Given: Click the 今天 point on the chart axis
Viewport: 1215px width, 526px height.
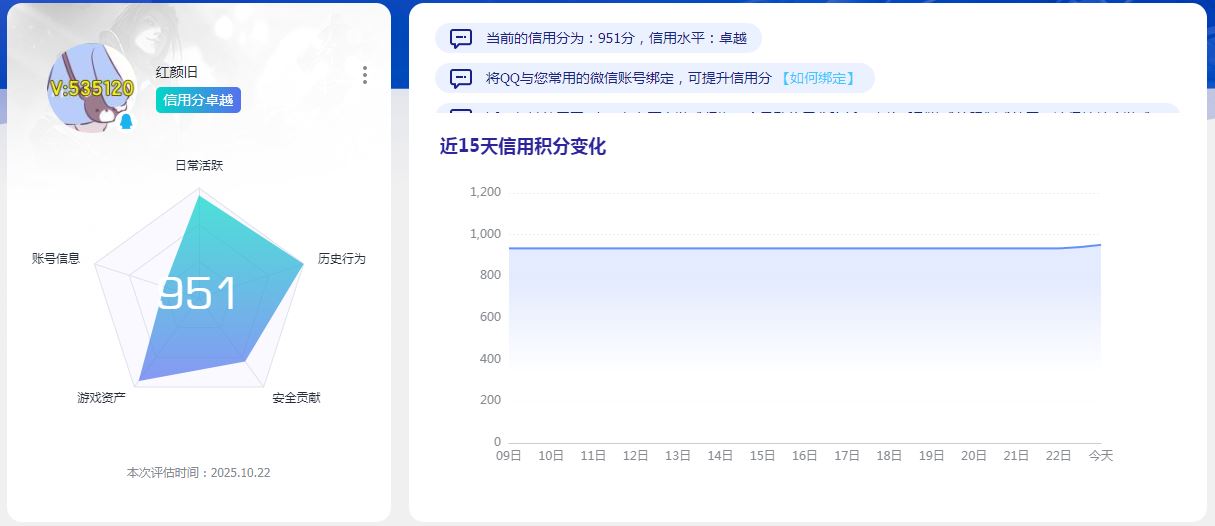Looking at the screenshot, I should click(1100, 456).
